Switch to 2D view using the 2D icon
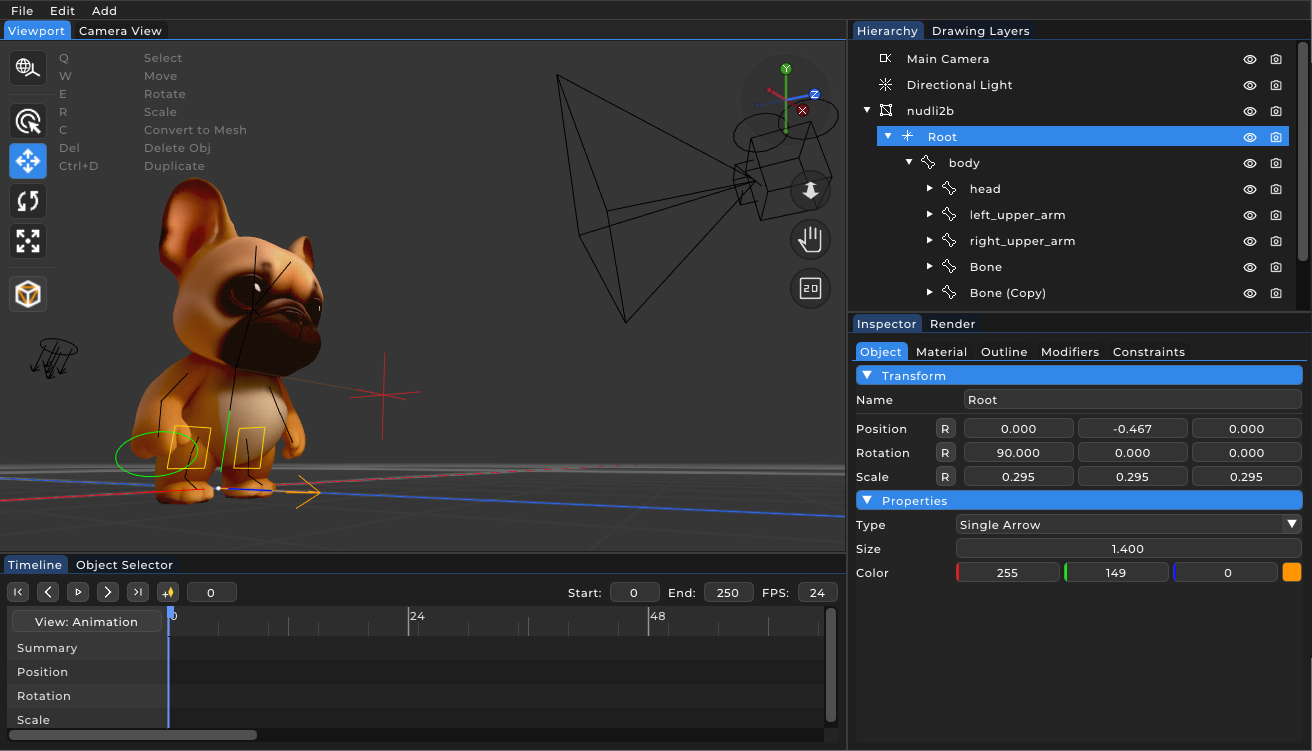This screenshot has height=751, width=1312. pyautogui.click(x=810, y=290)
